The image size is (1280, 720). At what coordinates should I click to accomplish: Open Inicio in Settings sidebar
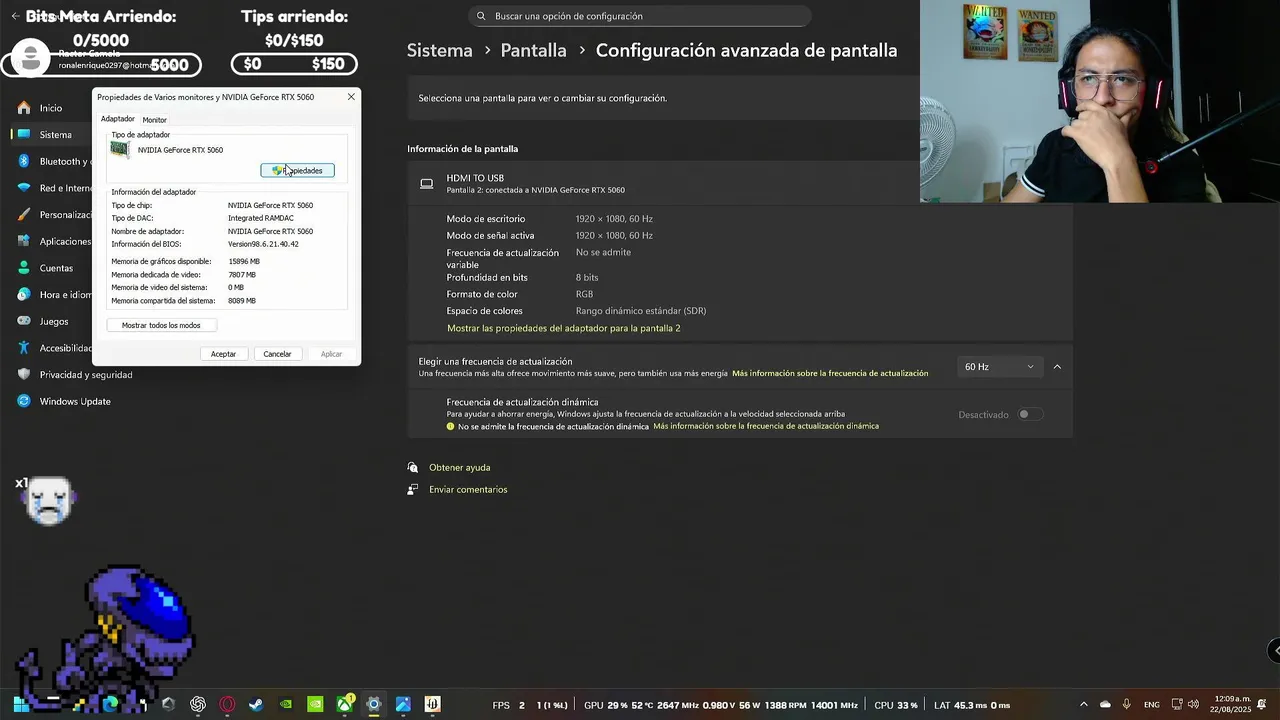pyautogui.click(x=52, y=108)
